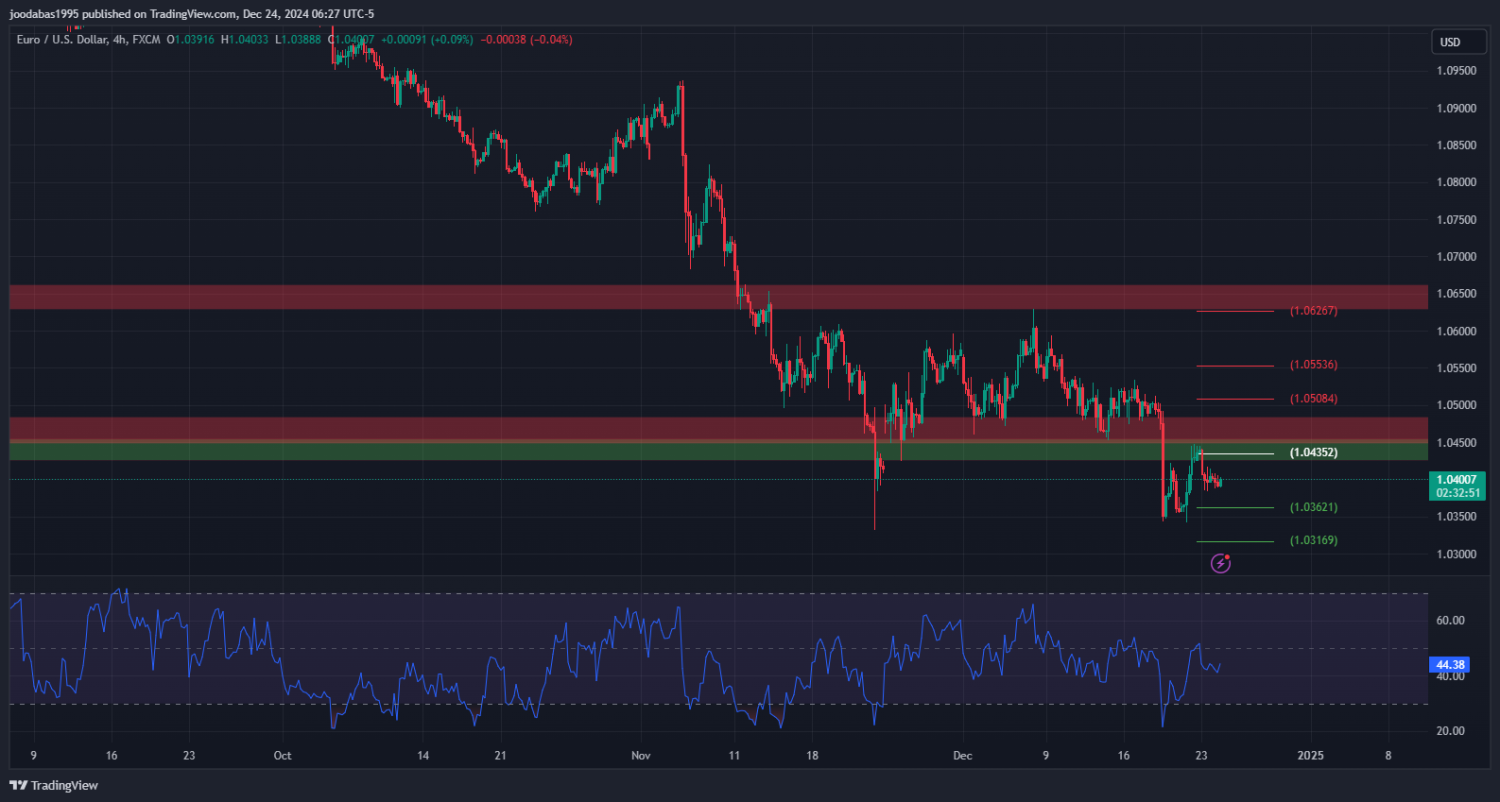Click the red level label (1.05084)
1500x802 pixels.
(1313, 399)
